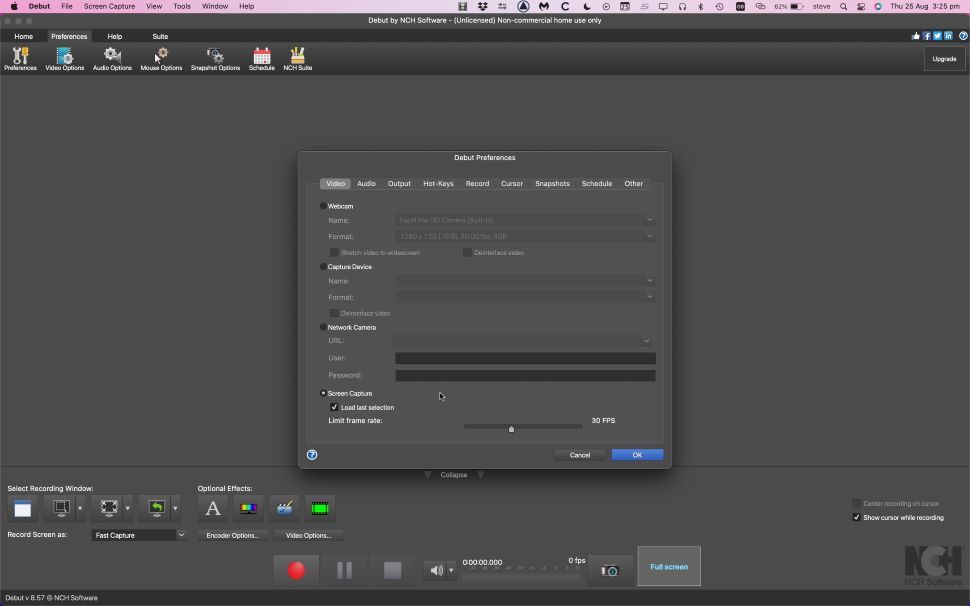Open Audio Options from the toolbar
The width and height of the screenshot is (970, 606).
[x=112, y=57]
